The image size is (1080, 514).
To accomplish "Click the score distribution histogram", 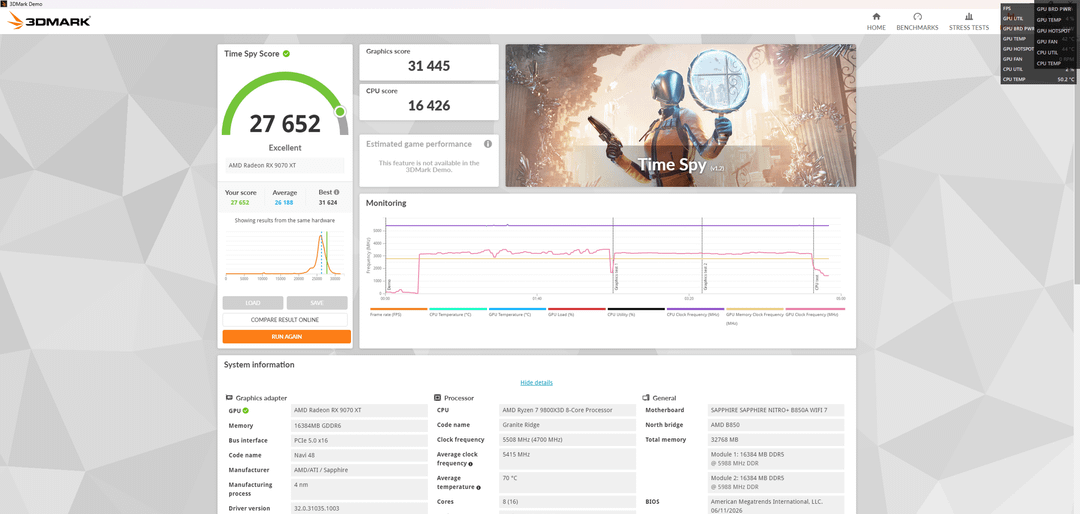I will [x=285, y=255].
